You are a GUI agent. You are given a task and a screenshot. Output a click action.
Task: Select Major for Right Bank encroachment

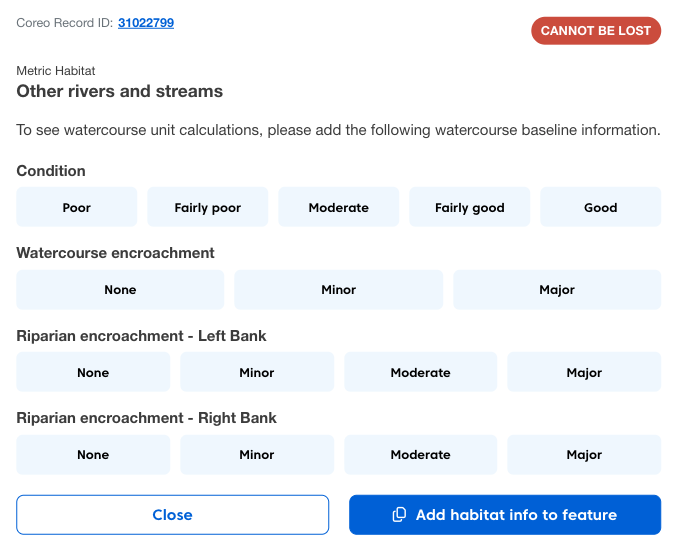click(x=584, y=455)
